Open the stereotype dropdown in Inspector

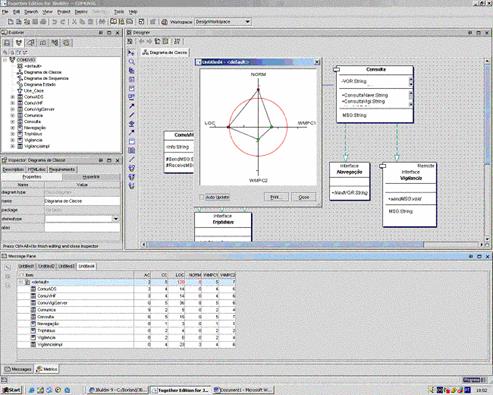(116, 219)
